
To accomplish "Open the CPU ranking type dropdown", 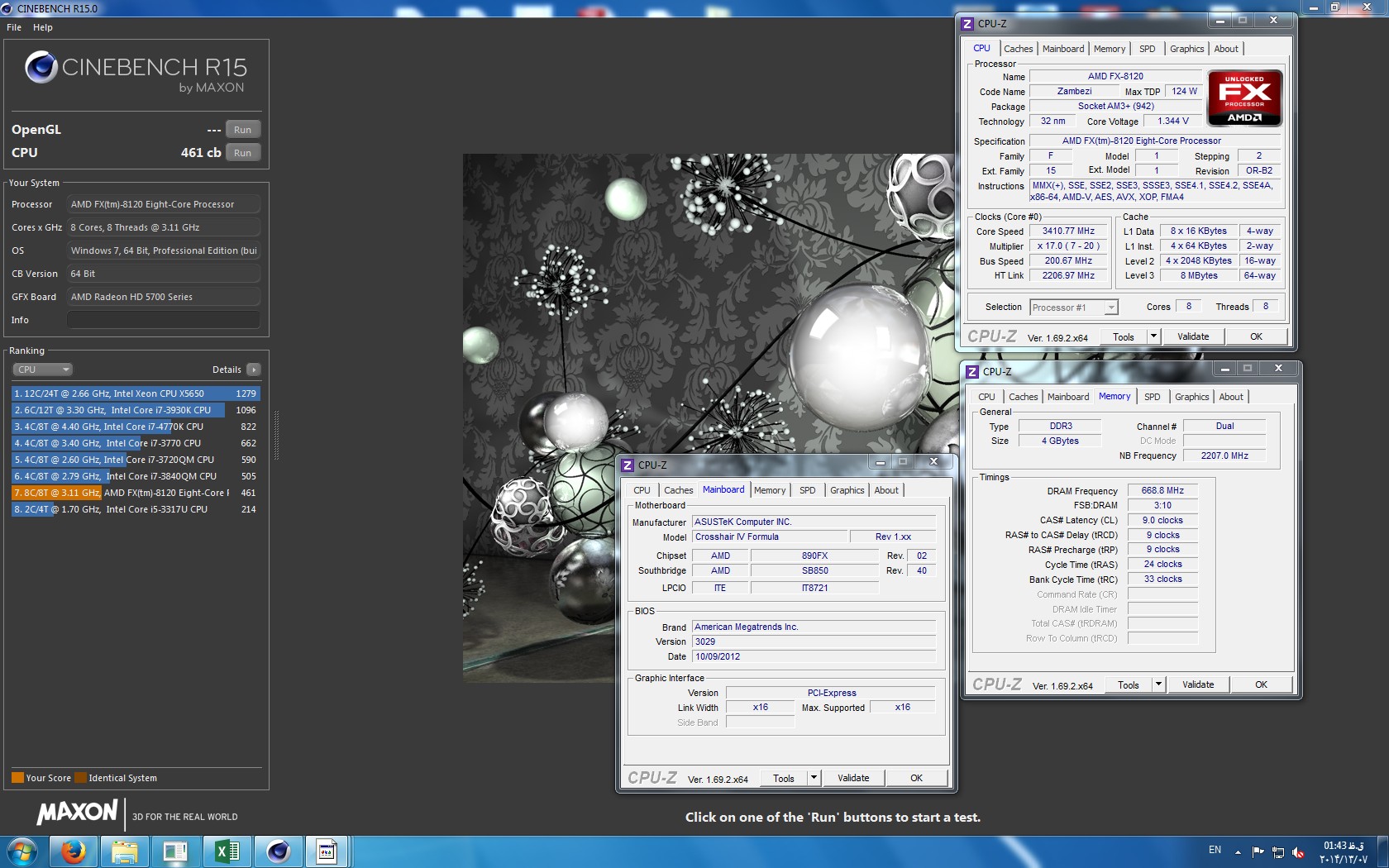I will 43,370.
